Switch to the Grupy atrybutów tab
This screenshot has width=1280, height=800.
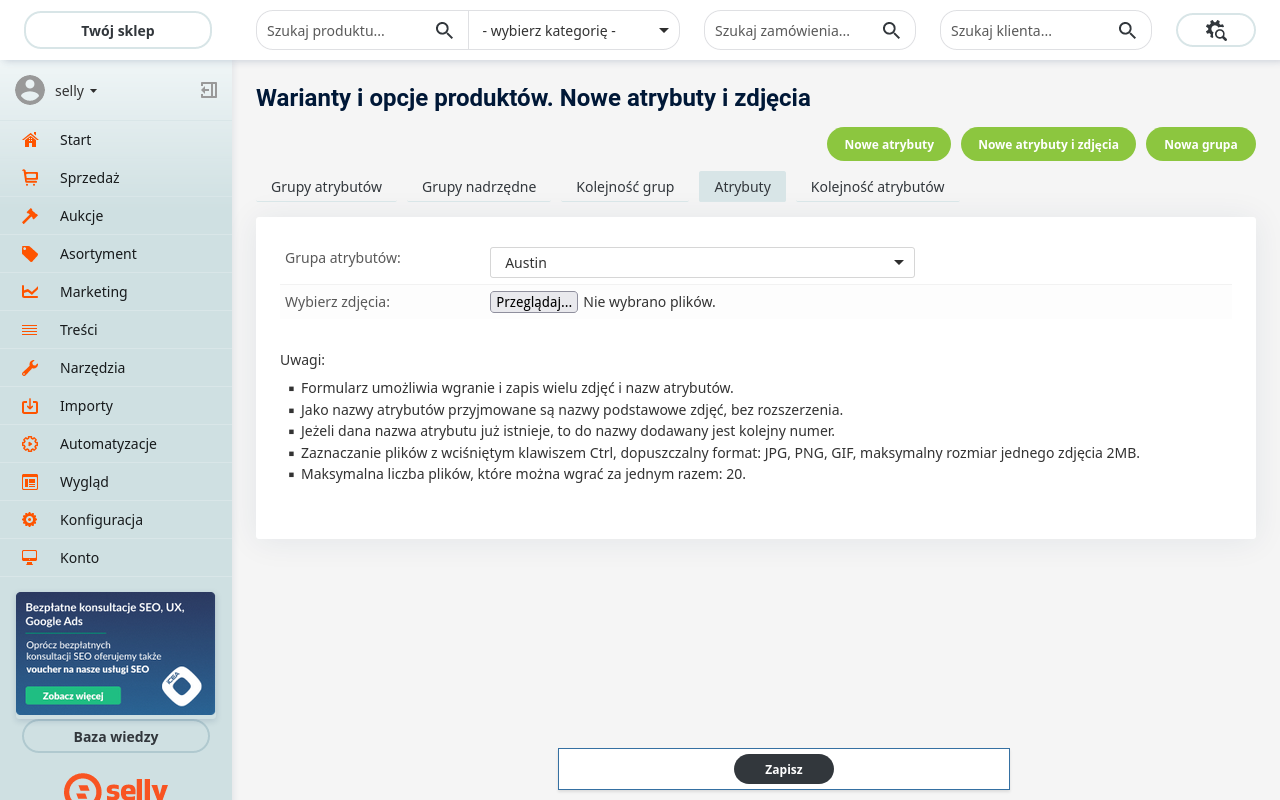[x=326, y=187]
